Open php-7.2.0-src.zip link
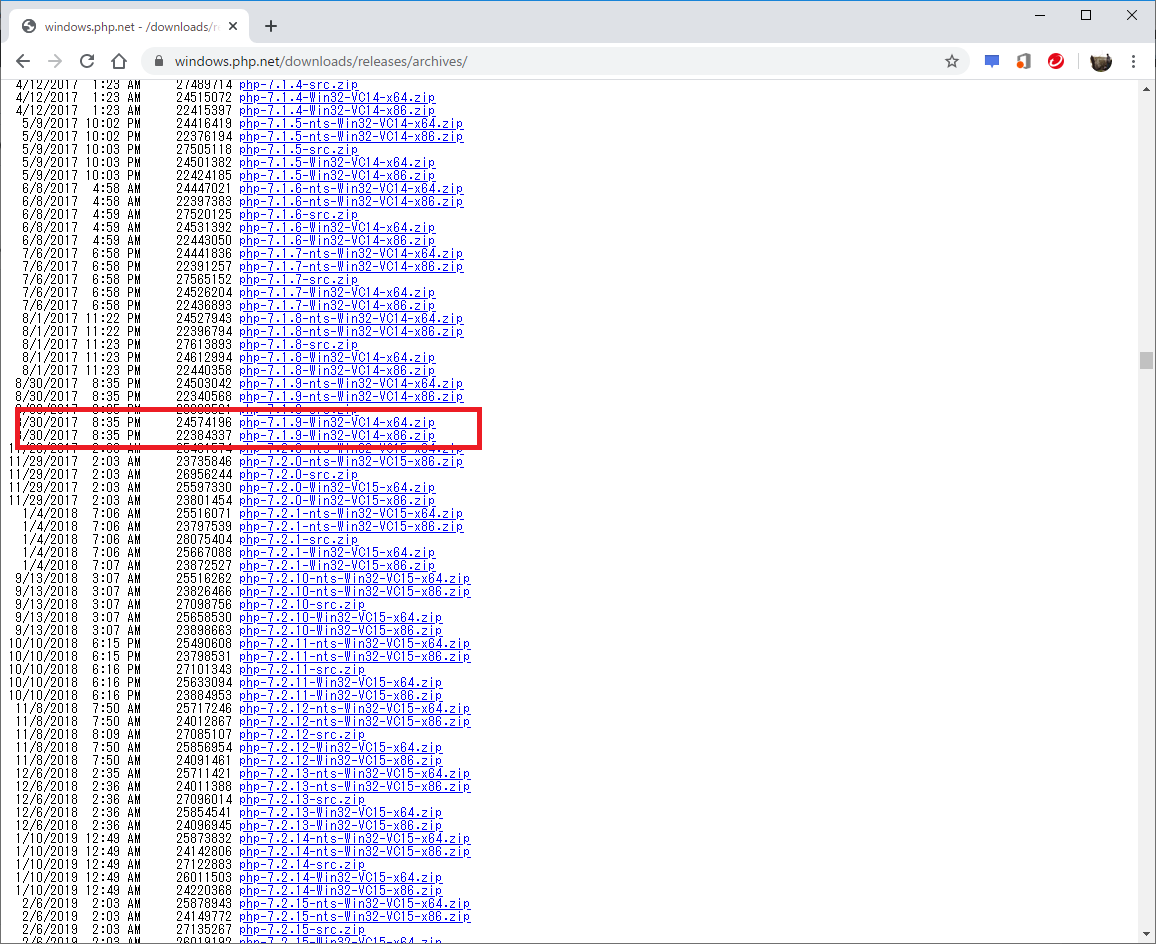Viewport: 1156px width, 944px height. 299,475
